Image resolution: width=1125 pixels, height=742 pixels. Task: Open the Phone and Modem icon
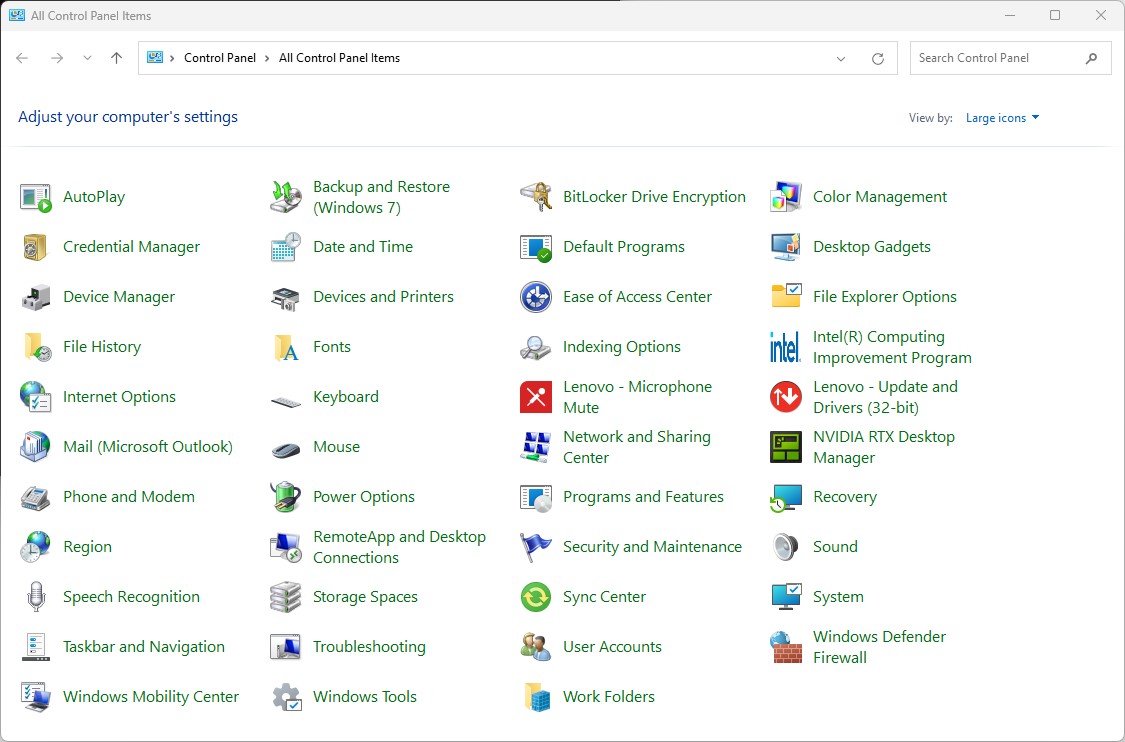35,497
